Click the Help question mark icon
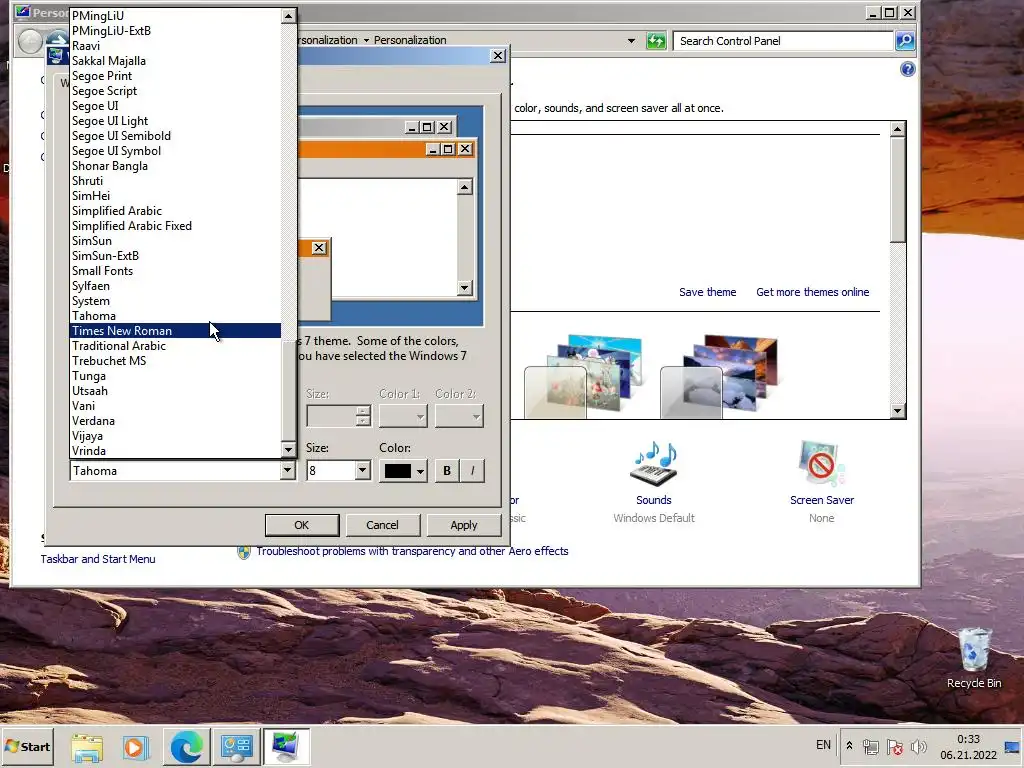Viewport: 1024px width, 768px height. (x=907, y=69)
